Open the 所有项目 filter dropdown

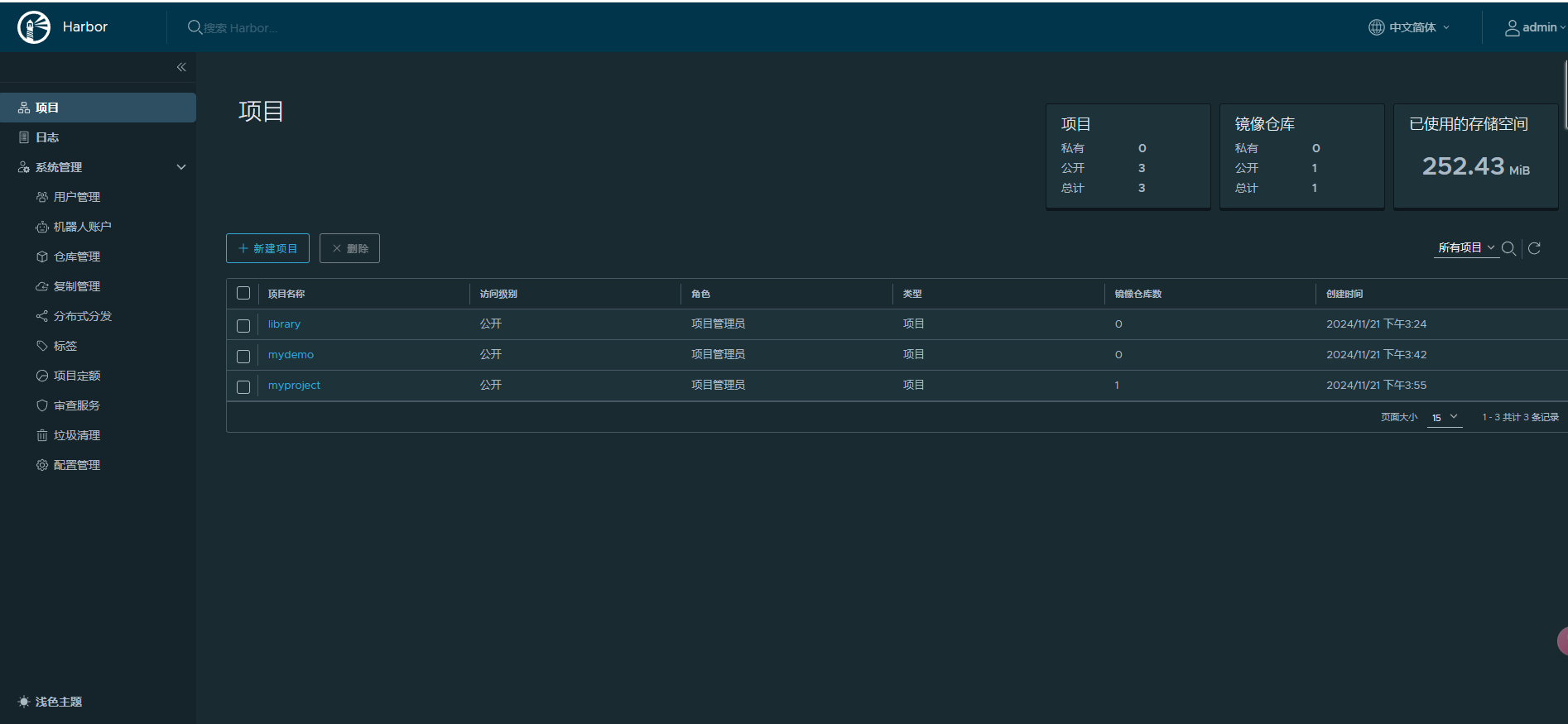coord(1466,248)
